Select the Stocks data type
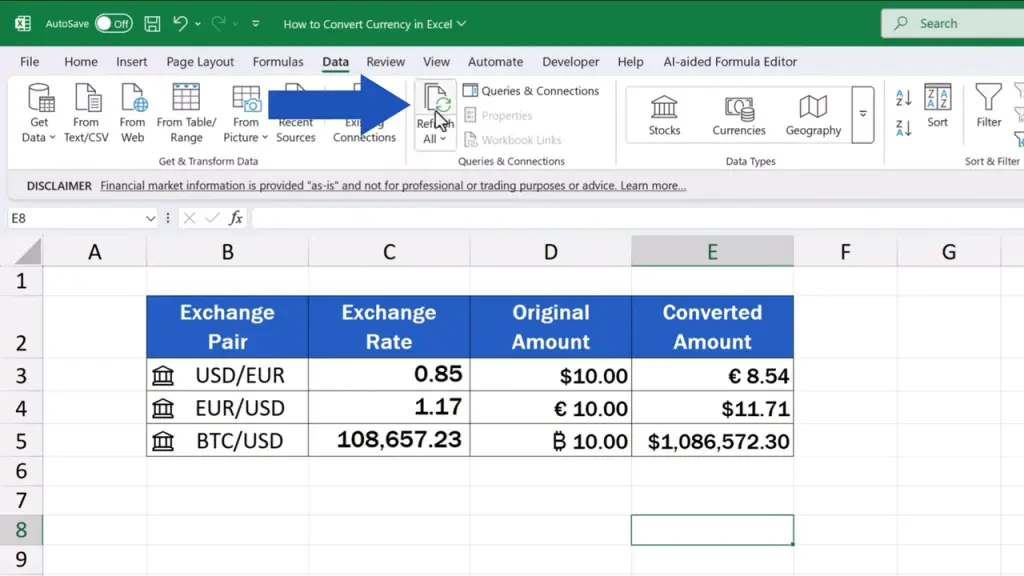This screenshot has width=1024, height=576. click(x=664, y=114)
